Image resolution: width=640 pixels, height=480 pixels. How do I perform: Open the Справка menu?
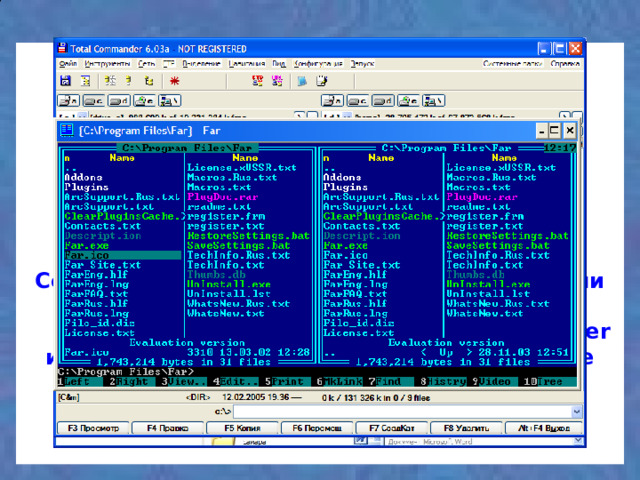(x=565, y=64)
